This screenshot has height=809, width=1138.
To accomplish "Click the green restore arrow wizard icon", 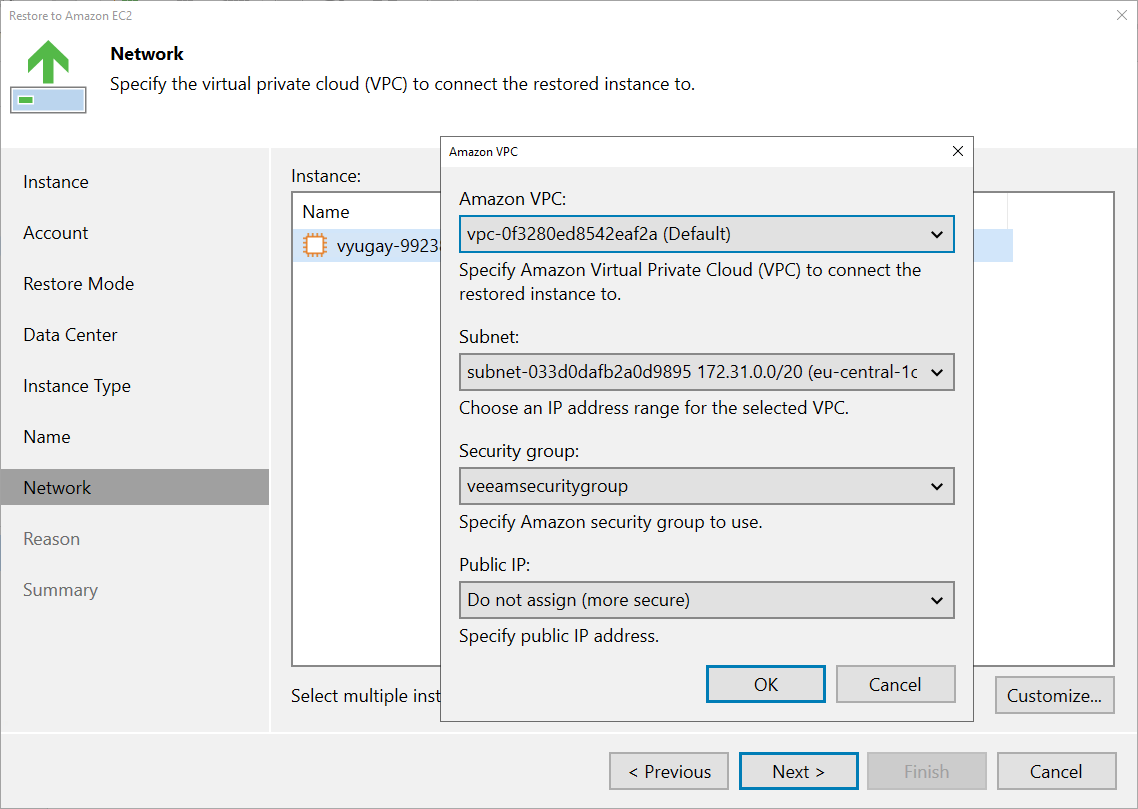I will click(48, 76).
